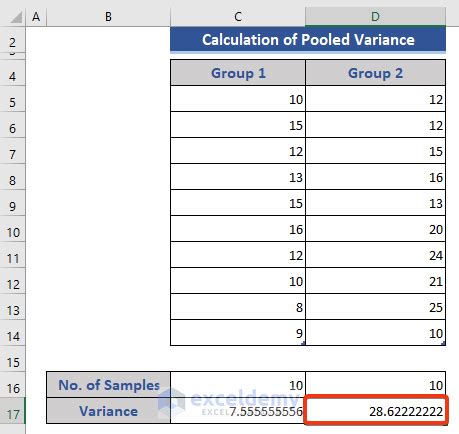Select column C header
The image size is (459, 434).
(238, 17)
